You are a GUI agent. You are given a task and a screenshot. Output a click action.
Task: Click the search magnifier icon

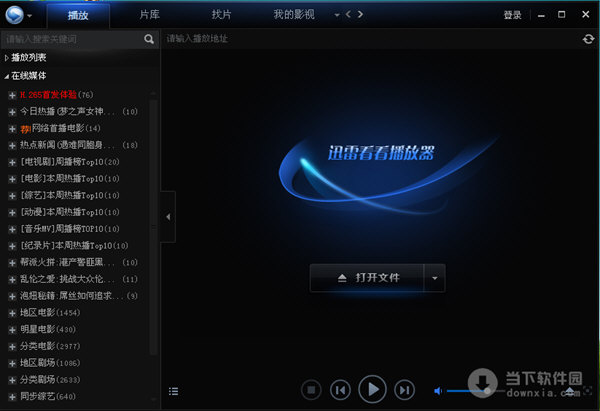(x=149, y=39)
